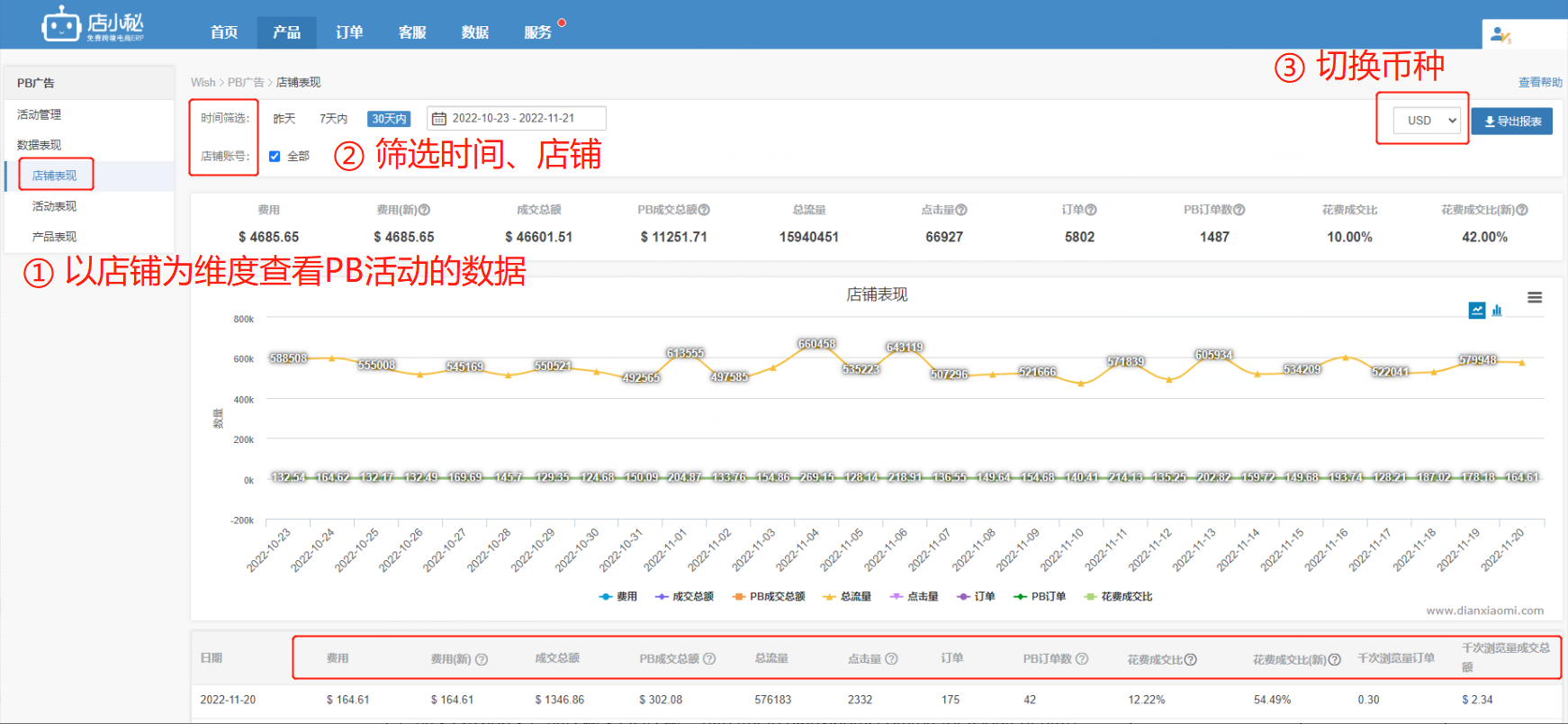Viewport: 1568px width, 724px height.
Task: Click help icon in table 费用(新) header
Action: (482, 659)
